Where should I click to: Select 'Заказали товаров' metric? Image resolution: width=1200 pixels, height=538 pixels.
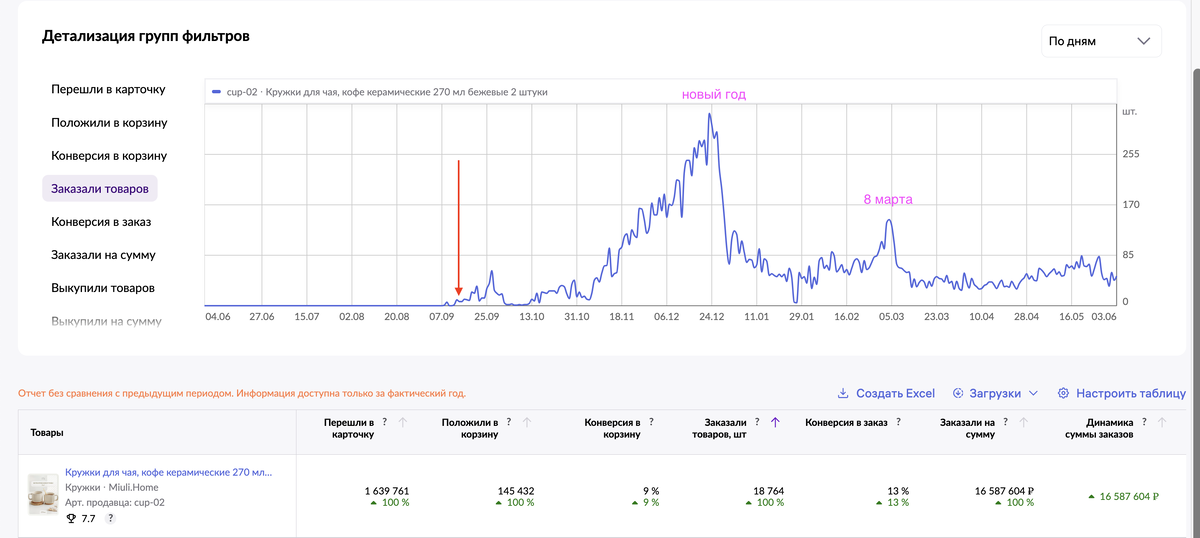100,189
